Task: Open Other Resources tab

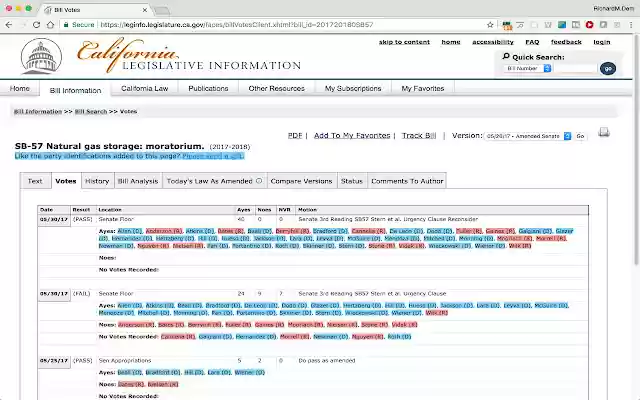Action: pyautogui.click(x=276, y=89)
